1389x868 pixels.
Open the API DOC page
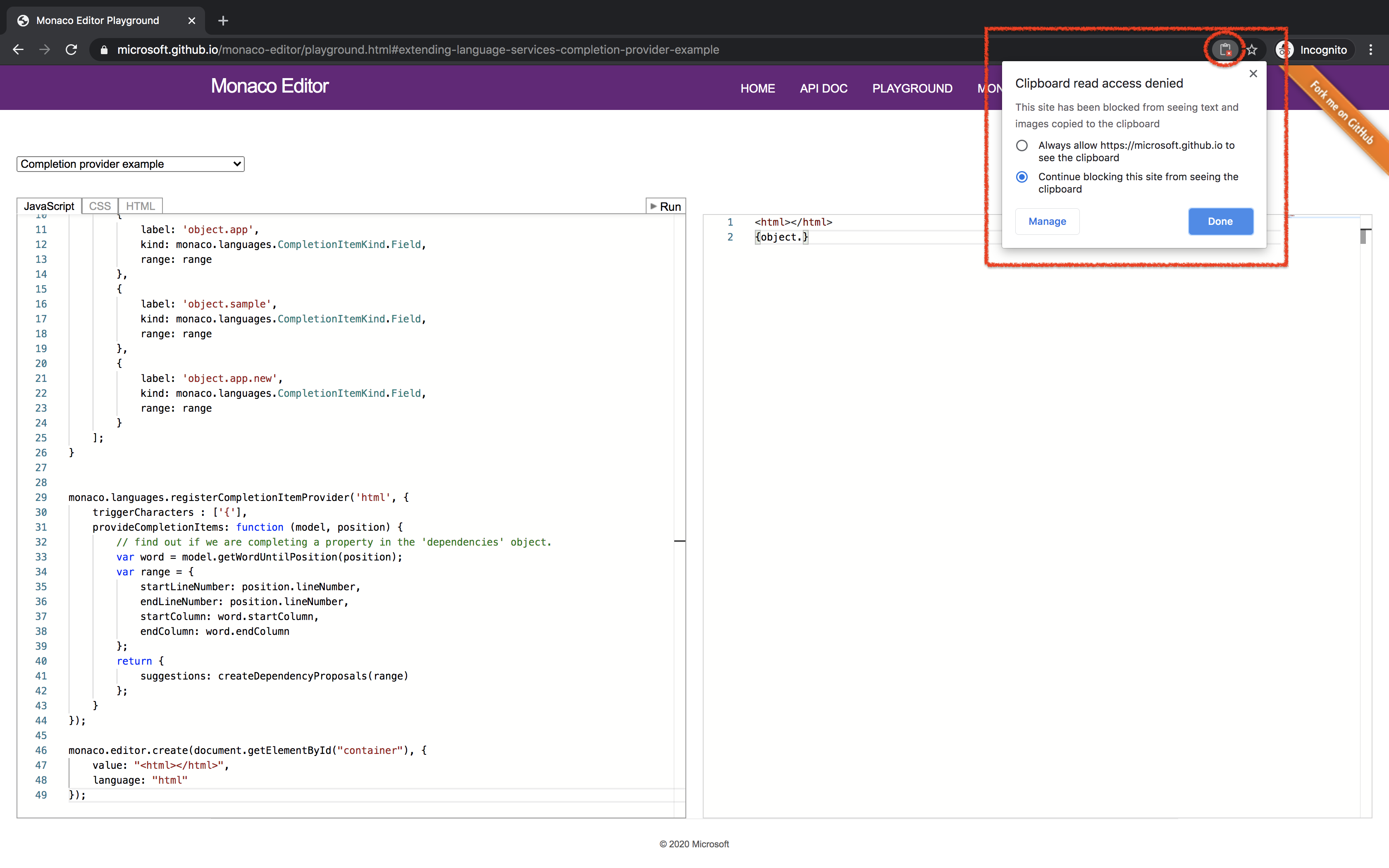[x=823, y=88]
